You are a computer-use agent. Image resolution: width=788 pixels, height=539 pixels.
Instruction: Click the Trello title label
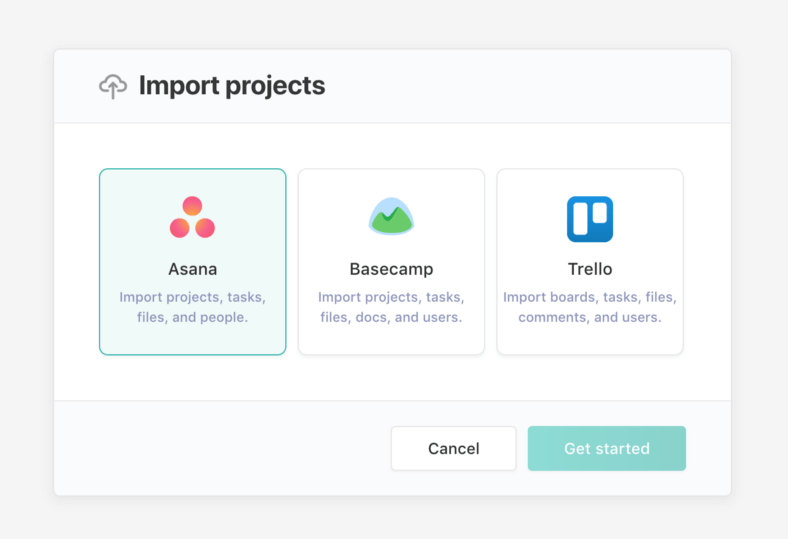pos(590,269)
